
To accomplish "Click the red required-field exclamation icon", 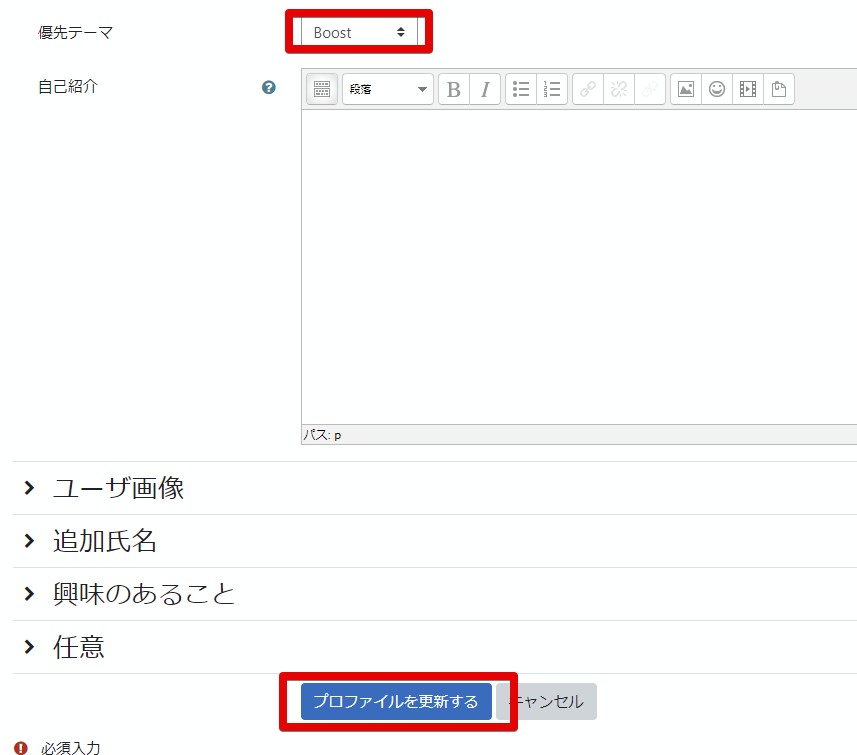I will 21,747.
